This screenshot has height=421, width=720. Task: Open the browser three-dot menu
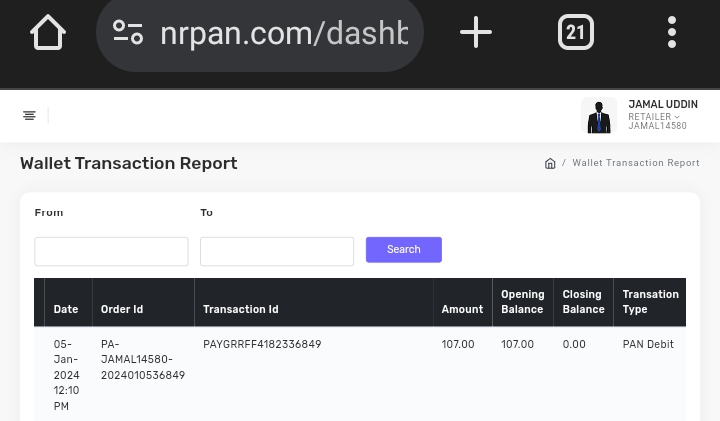pyautogui.click(x=671, y=33)
